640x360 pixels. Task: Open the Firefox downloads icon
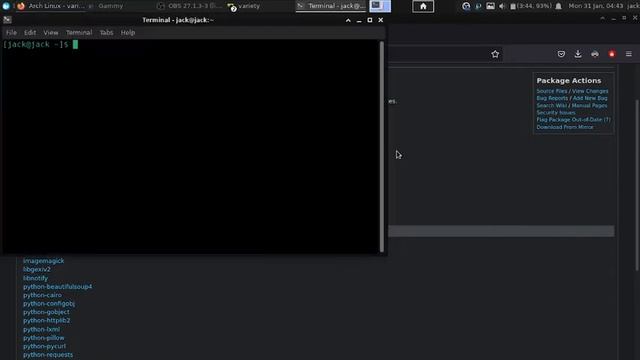[x=578, y=54]
